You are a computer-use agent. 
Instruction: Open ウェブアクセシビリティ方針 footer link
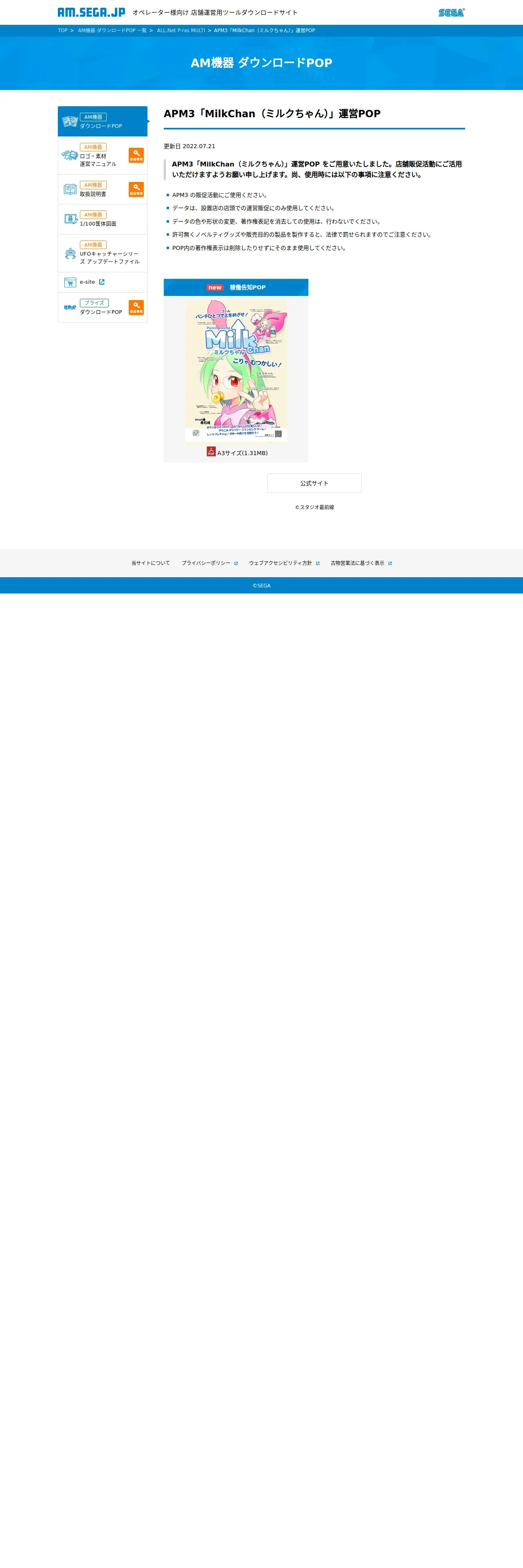pyautogui.click(x=280, y=563)
